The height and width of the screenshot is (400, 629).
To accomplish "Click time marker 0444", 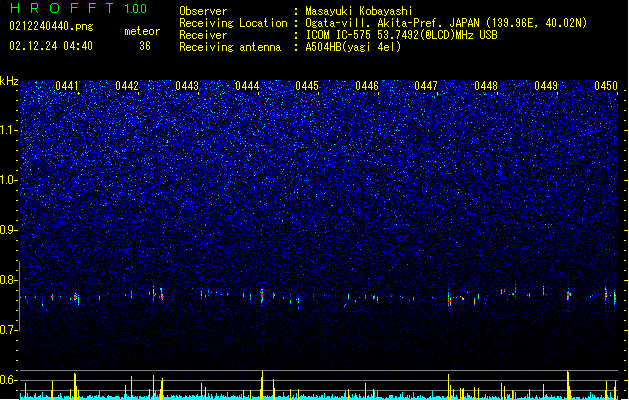I will pos(247,86).
